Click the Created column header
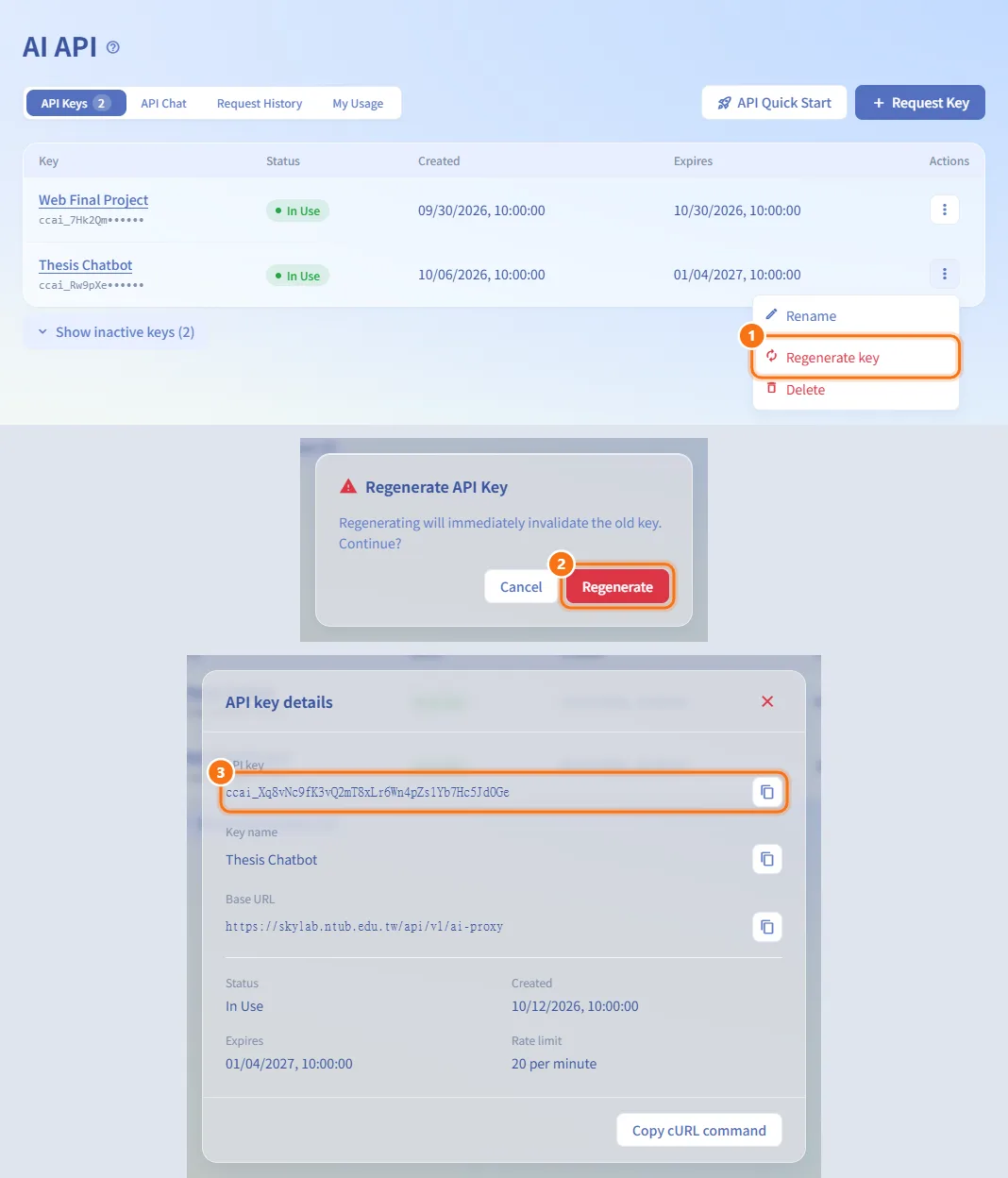Screen dimensions: 1008x1178 439,161
